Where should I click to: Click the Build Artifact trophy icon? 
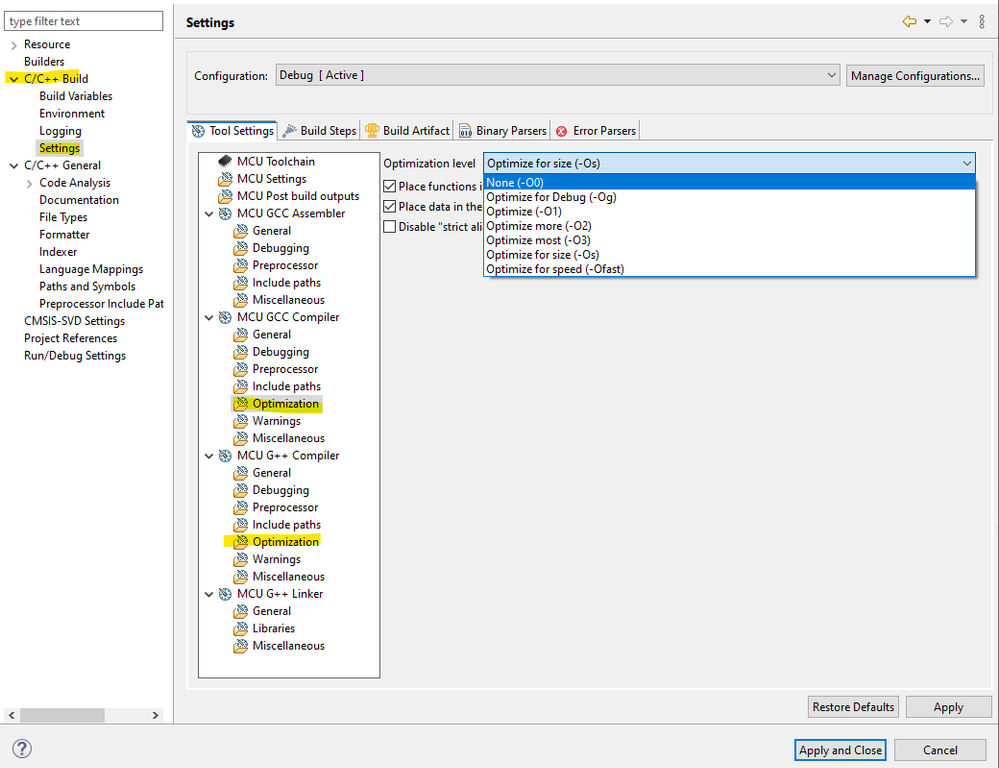[371, 131]
